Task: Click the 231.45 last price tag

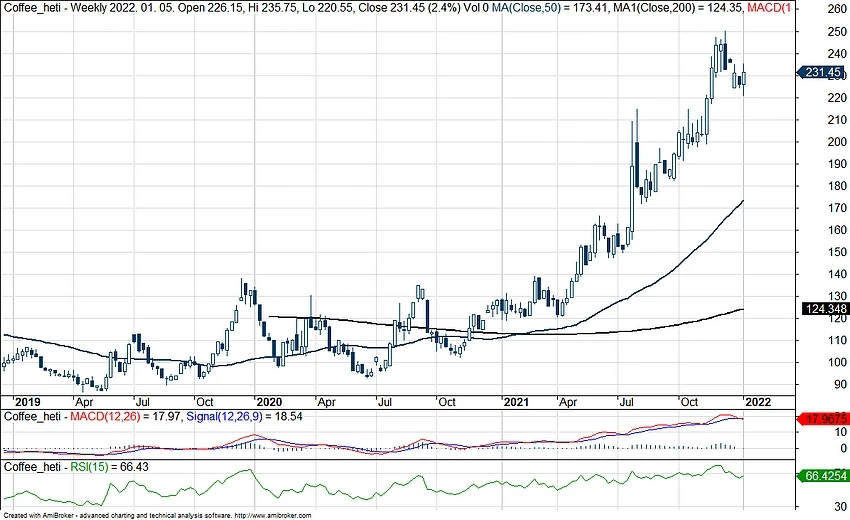Action: (x=823, y=72)
